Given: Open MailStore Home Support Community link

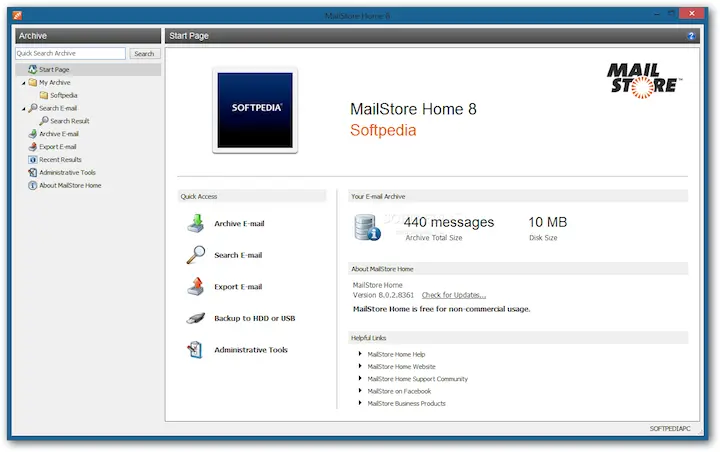Looking at the screenshot, I should coord(417,379).
